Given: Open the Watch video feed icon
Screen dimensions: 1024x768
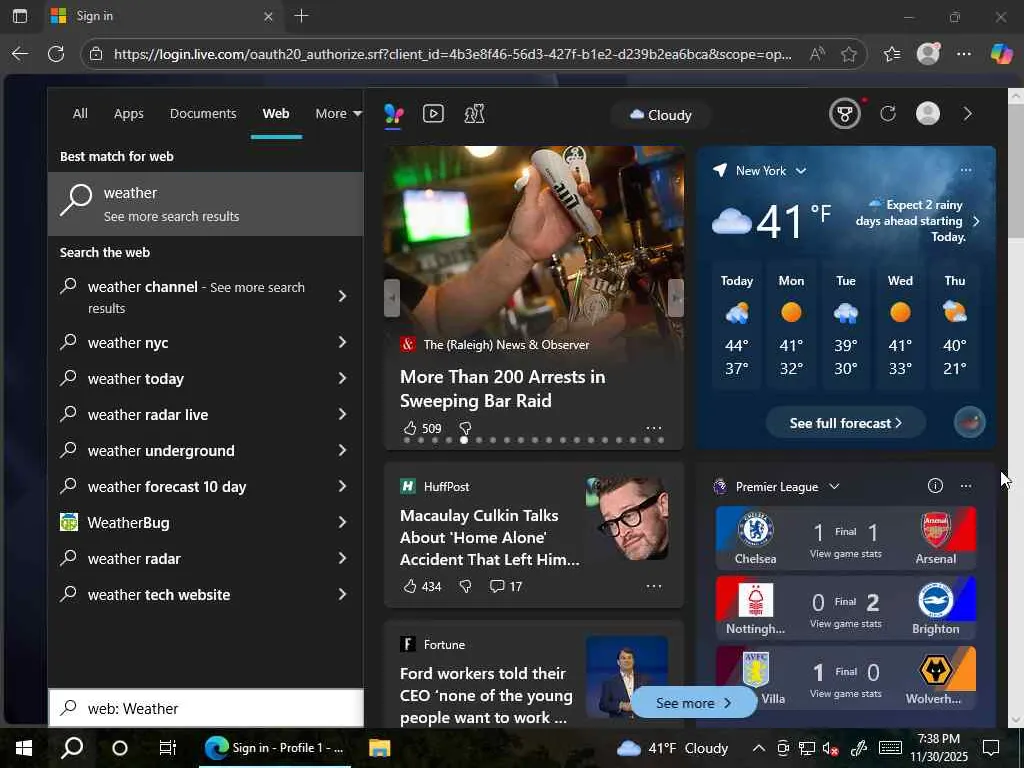Looking at the screenshot, I should coord(433,114).
